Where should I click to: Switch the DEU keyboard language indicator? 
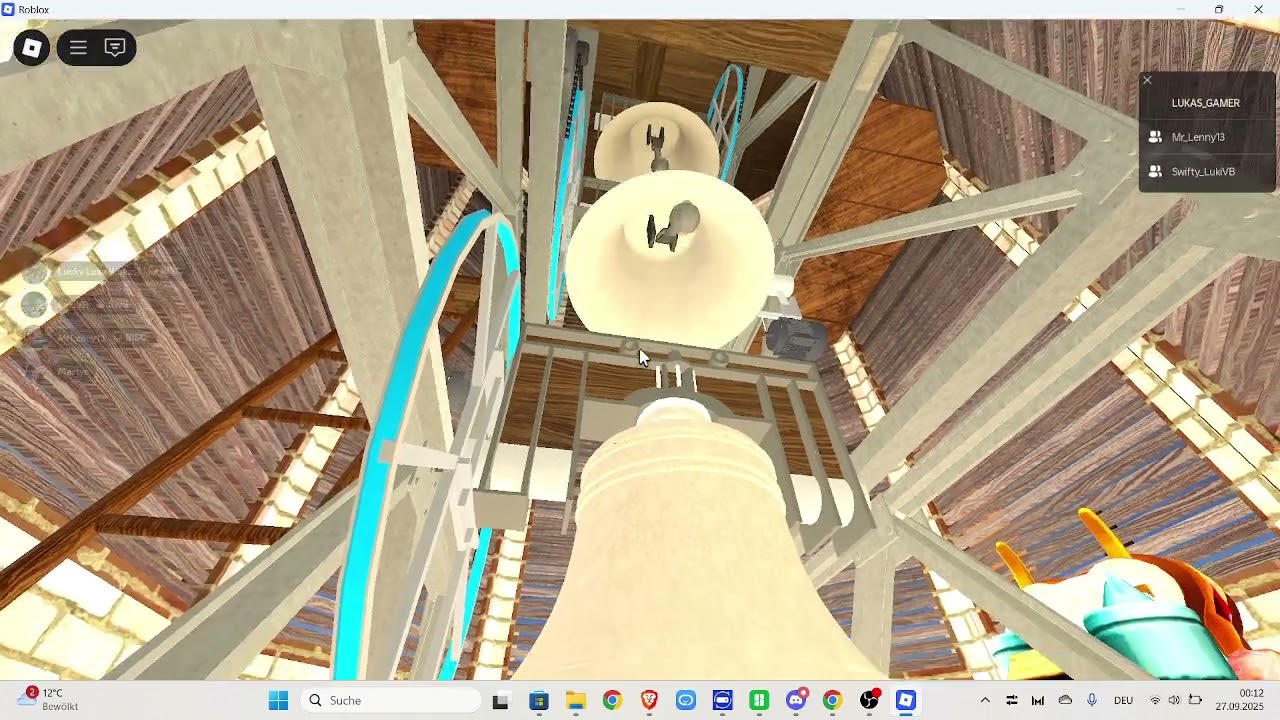(x=1123, y=701)
